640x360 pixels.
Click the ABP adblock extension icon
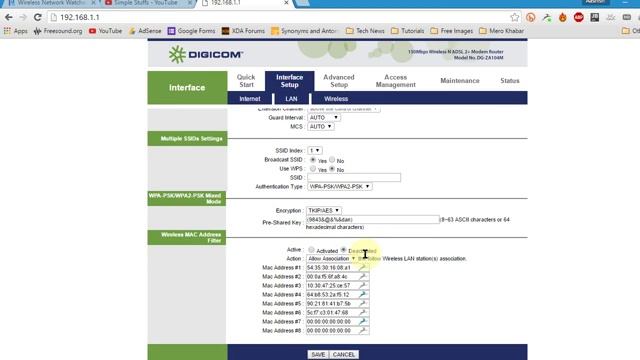pyautogui.click(x=578, y=18)
